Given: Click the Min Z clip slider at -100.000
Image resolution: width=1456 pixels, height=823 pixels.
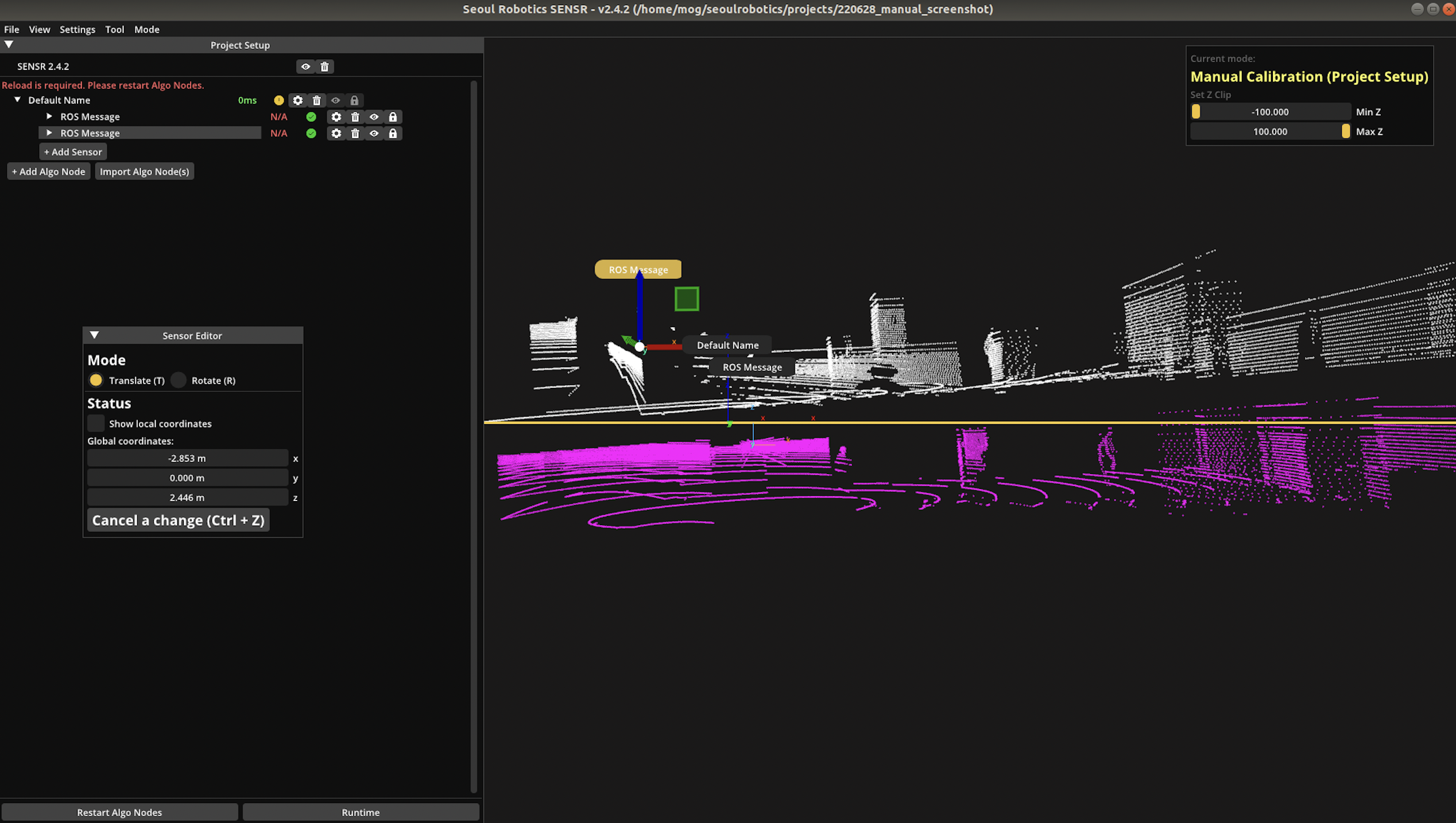Looking at the screenshot, I should [1270, 112].
